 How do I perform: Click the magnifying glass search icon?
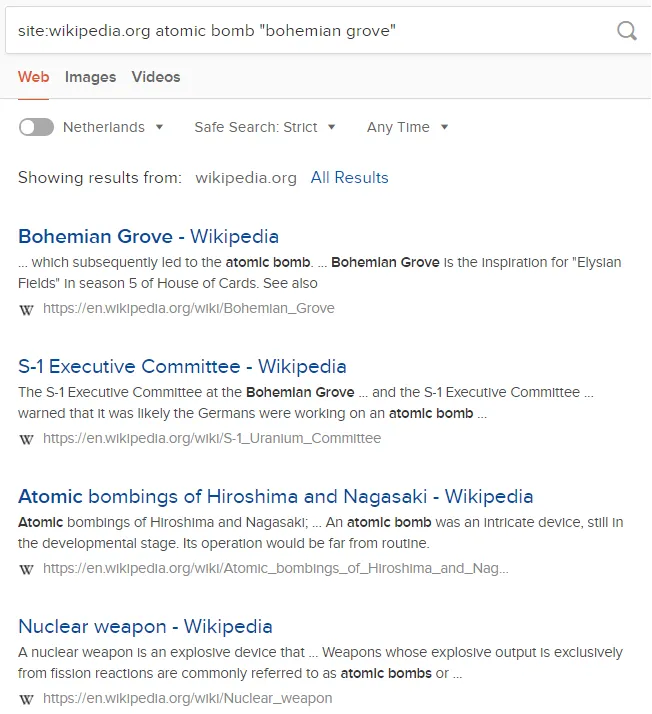[627, 31]
